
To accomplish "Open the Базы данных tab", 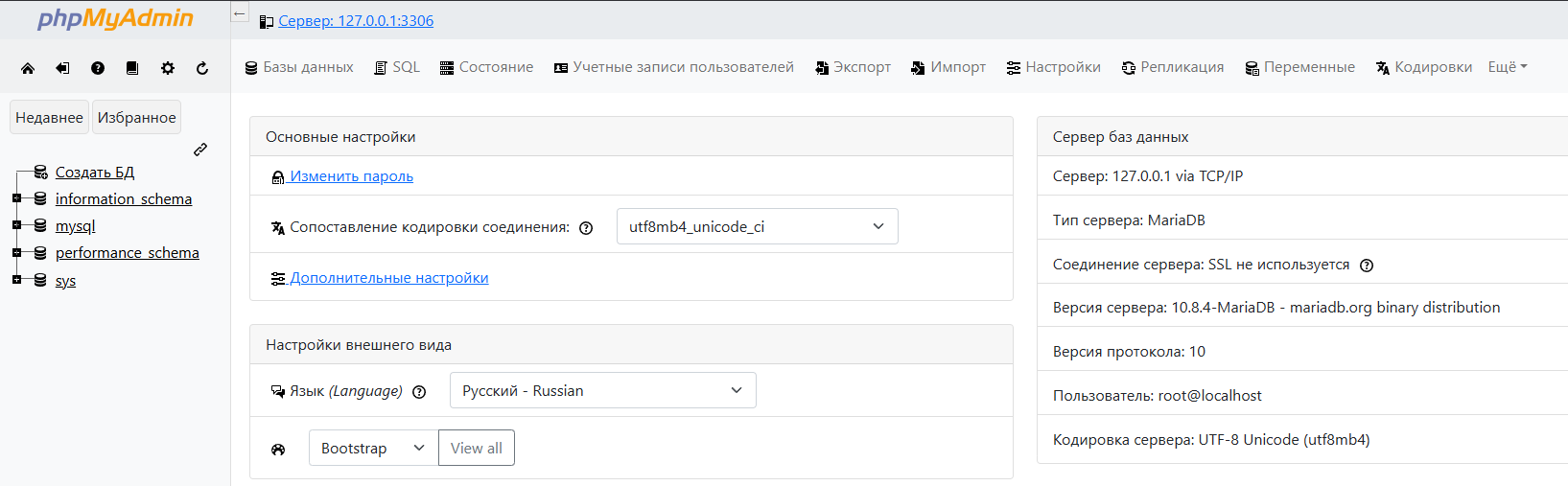I will pyautogui.click(x=299, y=67).
